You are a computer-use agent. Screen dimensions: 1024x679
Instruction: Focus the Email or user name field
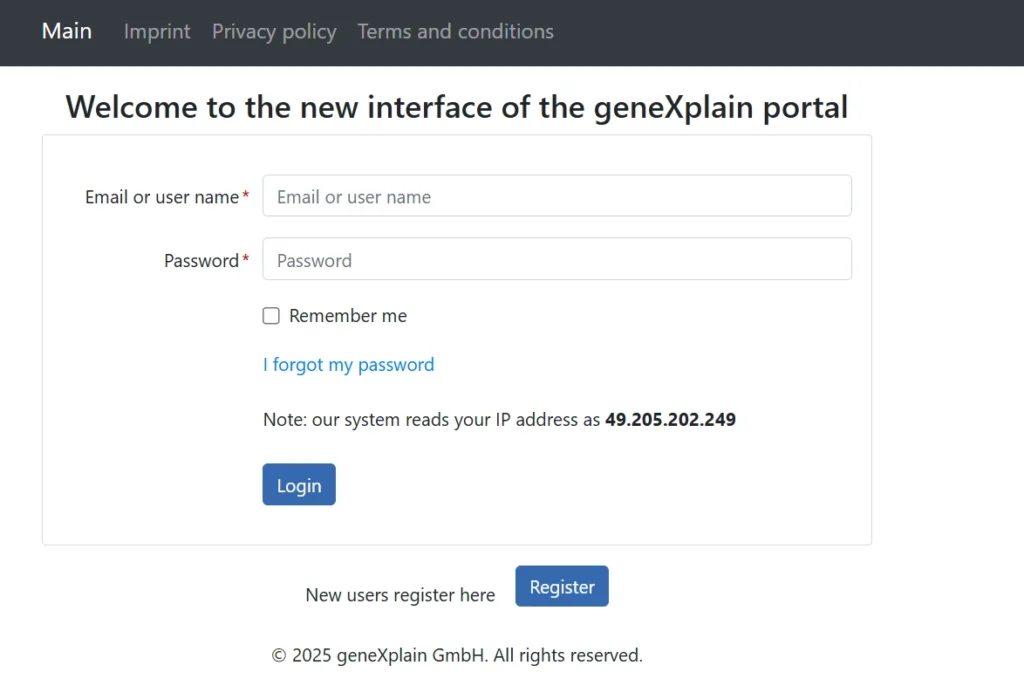pyautogui.click(x=556, y=196)
